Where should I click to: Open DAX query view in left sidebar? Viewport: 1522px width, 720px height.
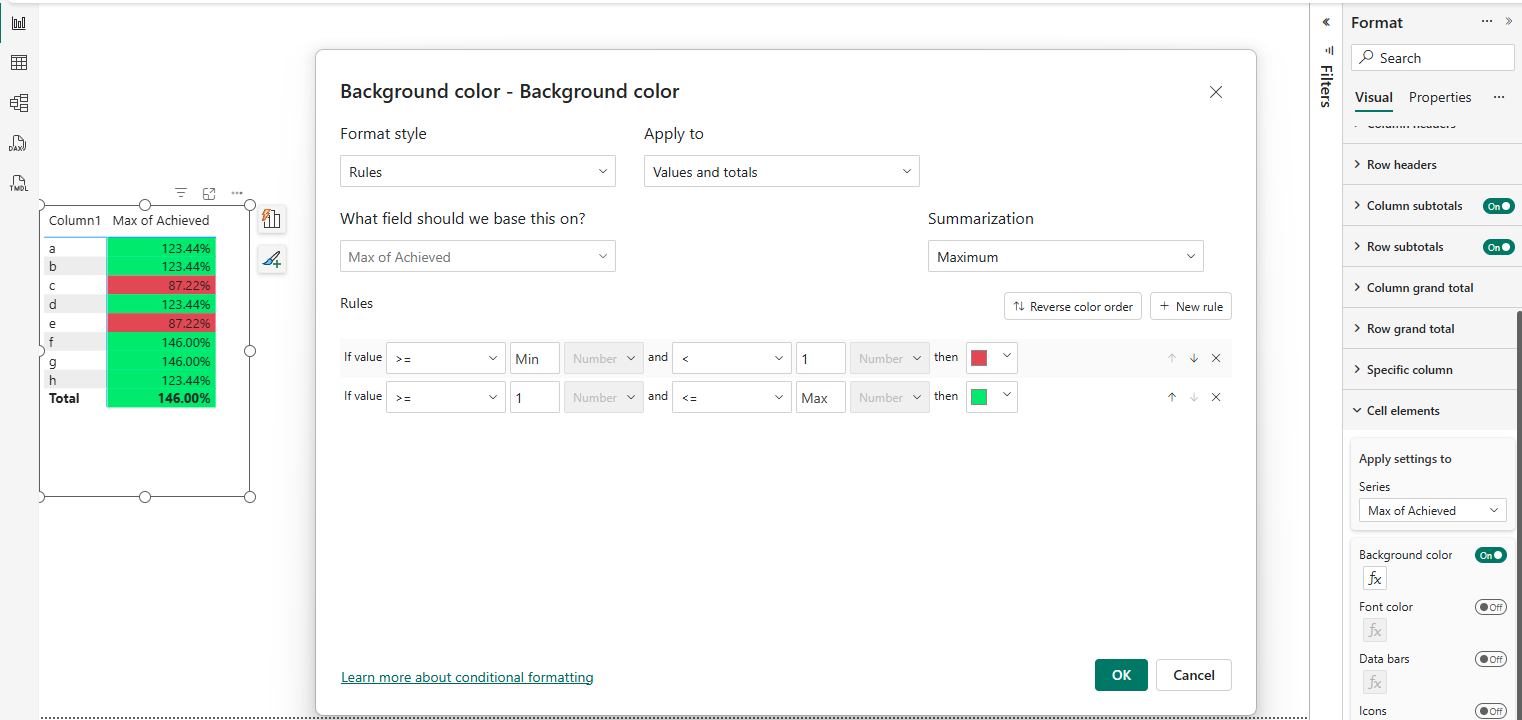point(18,143)
